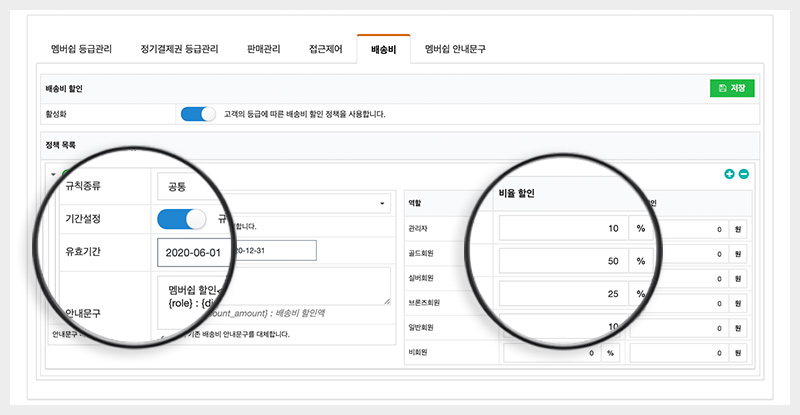800x415 pixels.
Task: Remove the policy with the minus icon
Action: (743, 174)
